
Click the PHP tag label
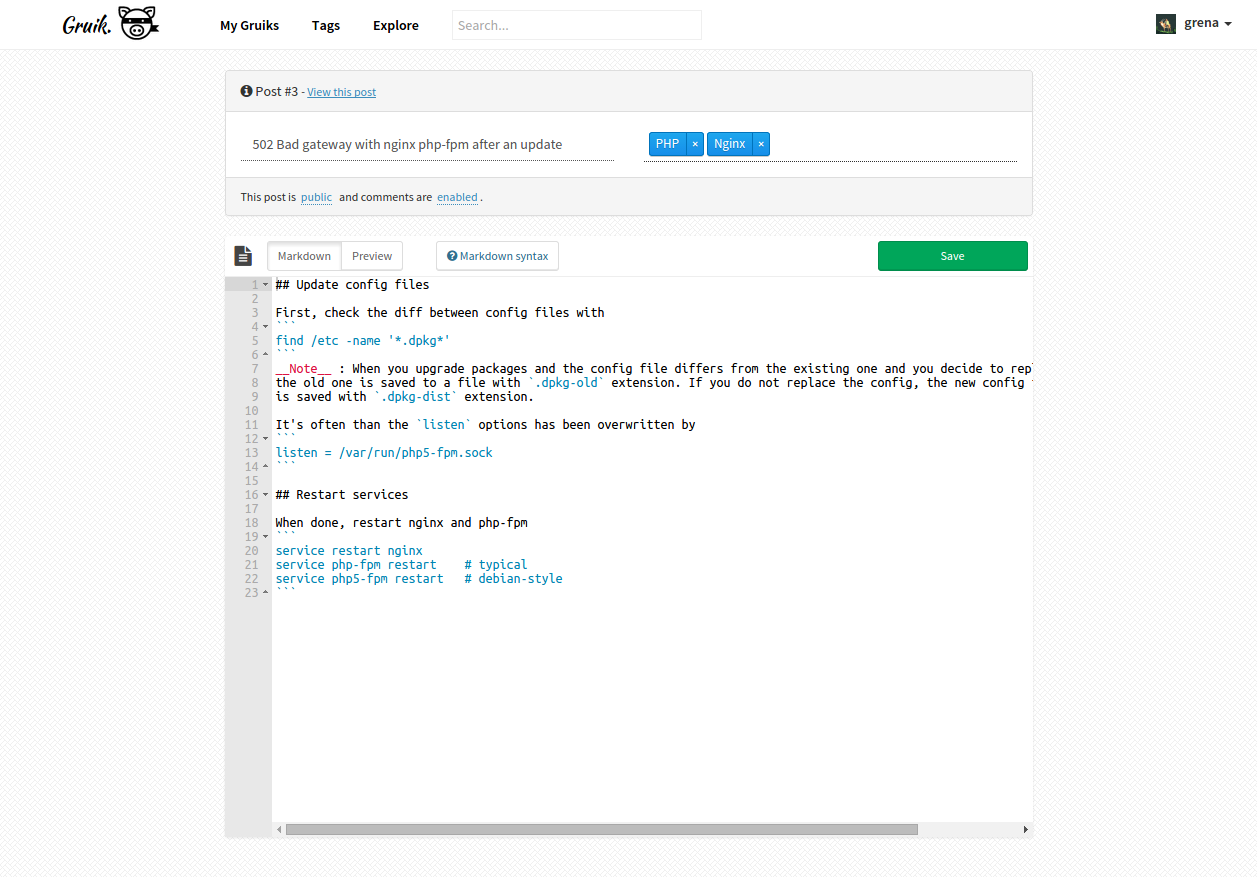tap(668, 144)
